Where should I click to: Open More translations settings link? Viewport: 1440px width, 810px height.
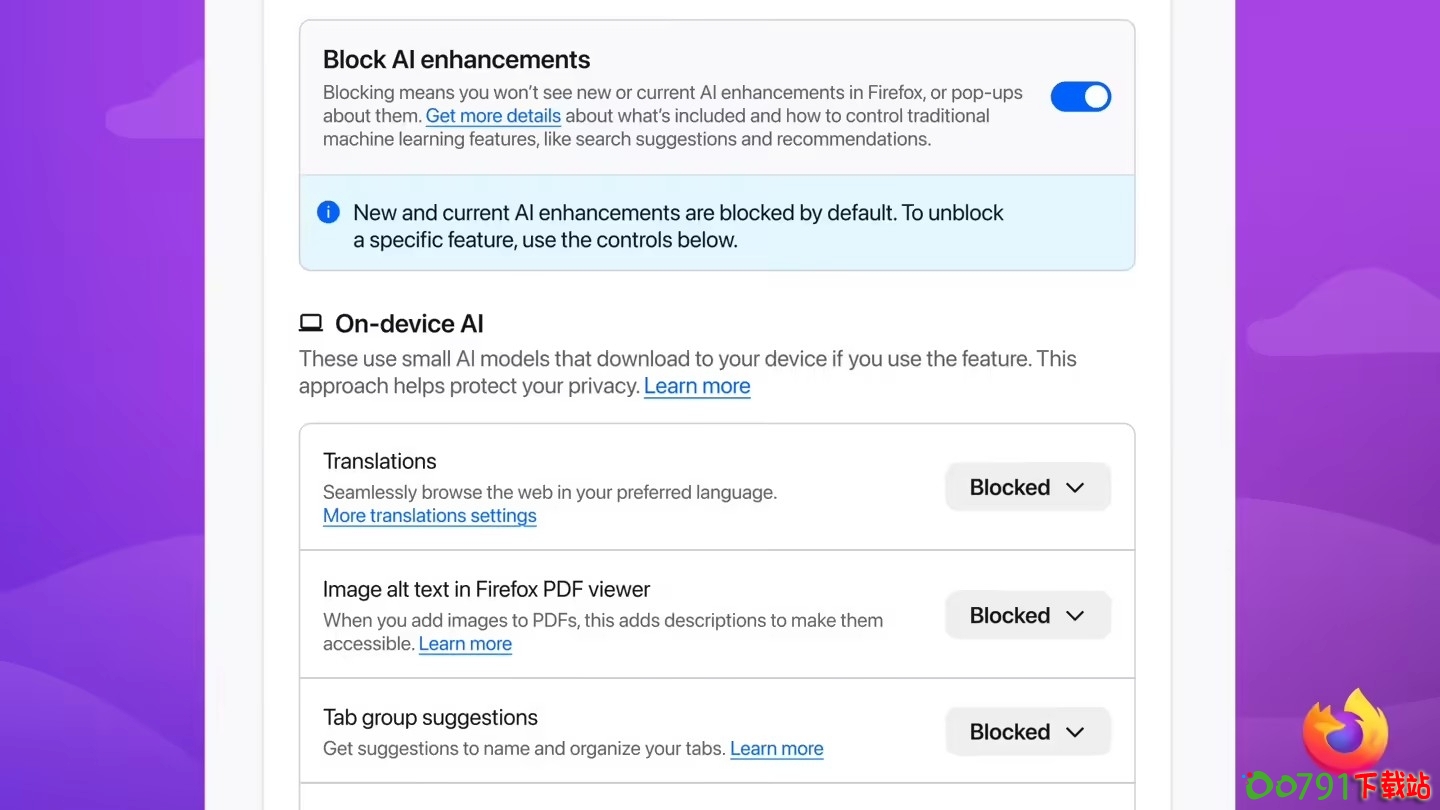click(x=430, y=516)
